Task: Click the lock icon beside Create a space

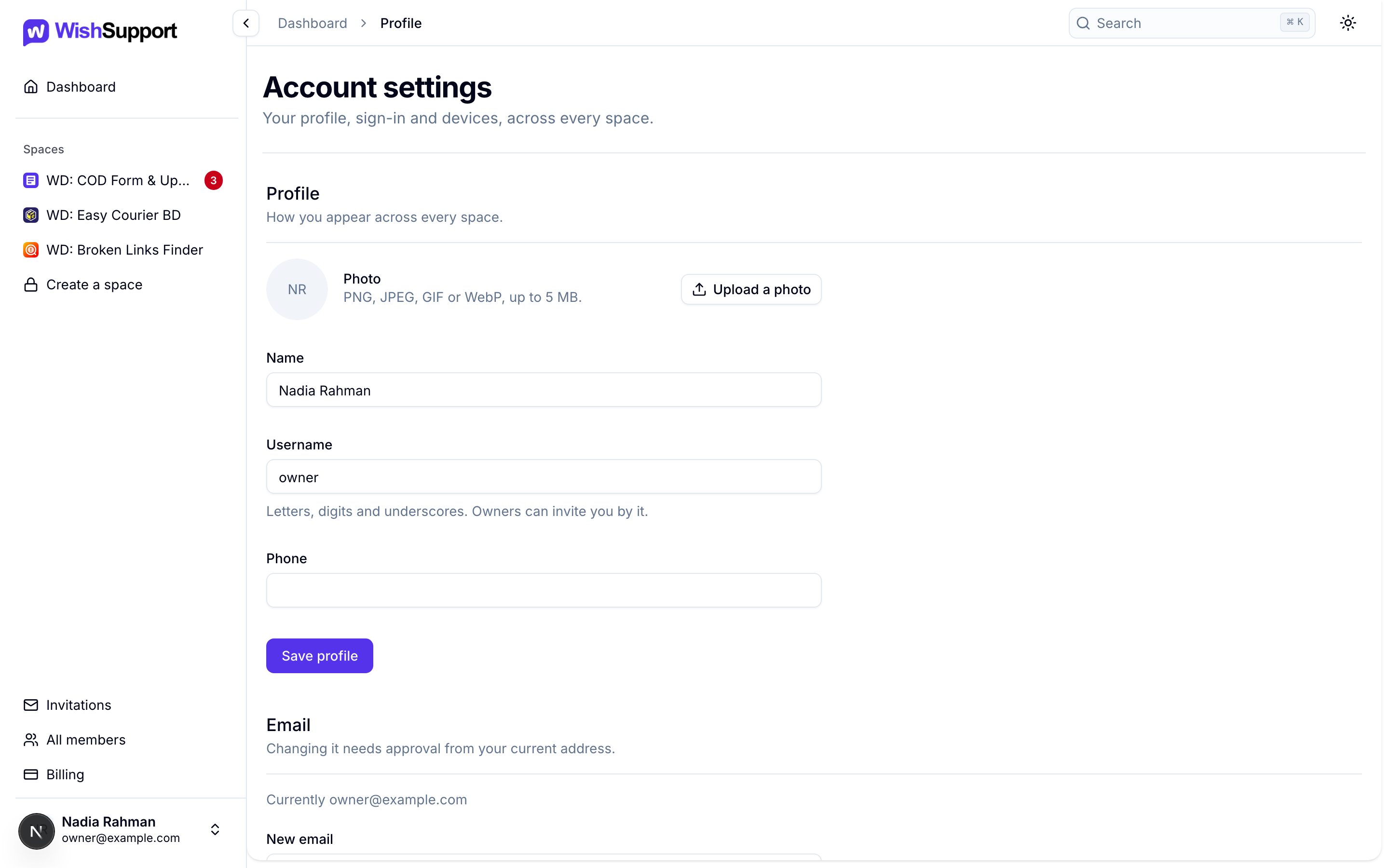Action: (31, 285)
